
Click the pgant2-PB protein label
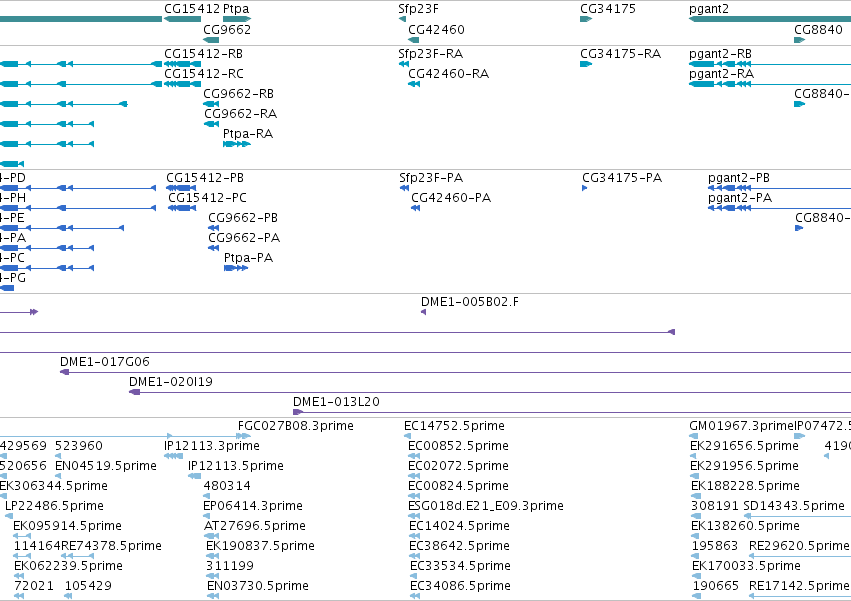[x=739, y=178]
